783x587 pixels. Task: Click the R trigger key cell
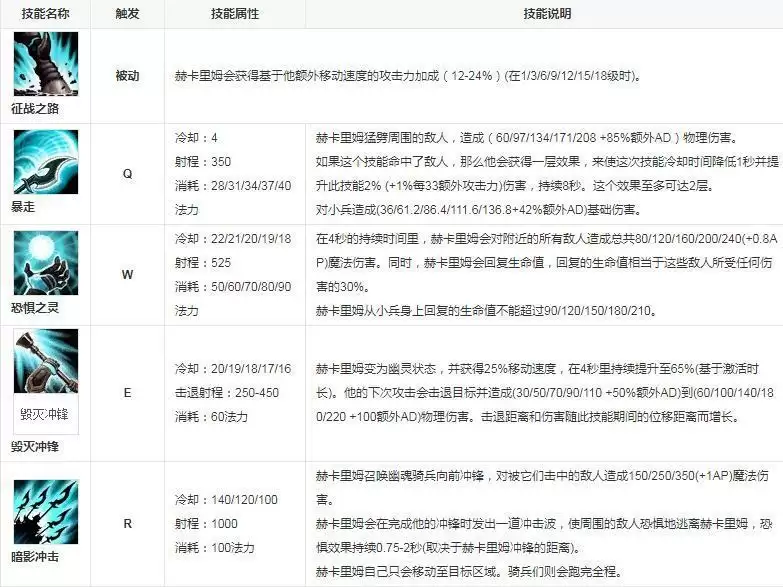click(127, 524)
